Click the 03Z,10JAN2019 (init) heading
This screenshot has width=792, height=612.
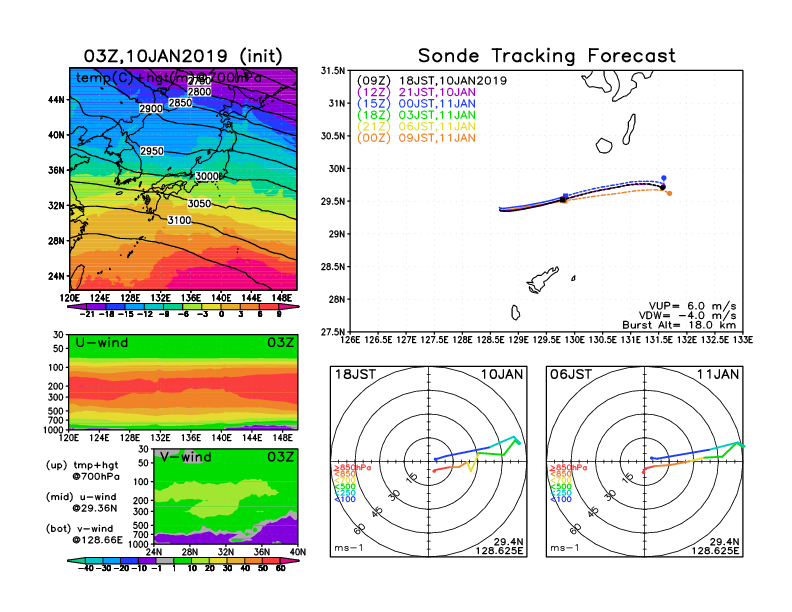(x=182, y=56)
